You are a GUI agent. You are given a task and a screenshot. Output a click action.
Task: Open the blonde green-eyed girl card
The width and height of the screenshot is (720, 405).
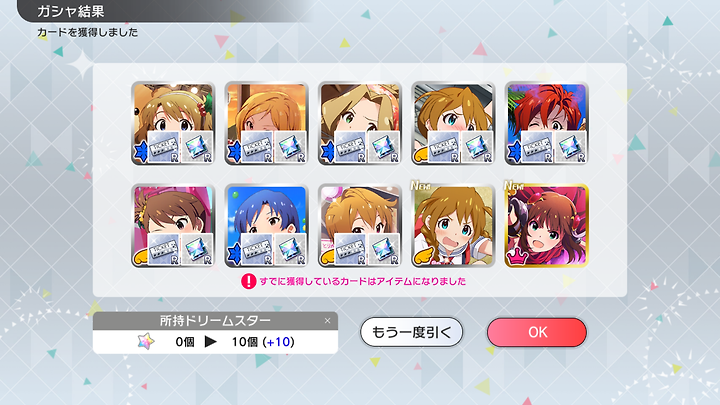pos(360,123)
